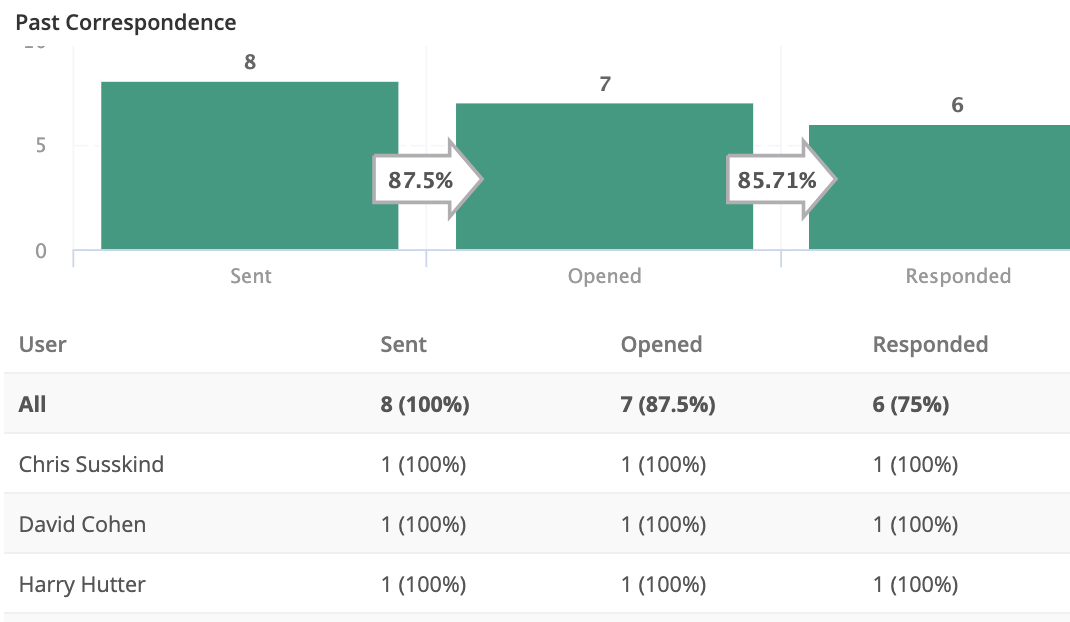Viewport: 1070px width, 622px height.
Task: Sort table by User column header
Action: coord(42,344)
